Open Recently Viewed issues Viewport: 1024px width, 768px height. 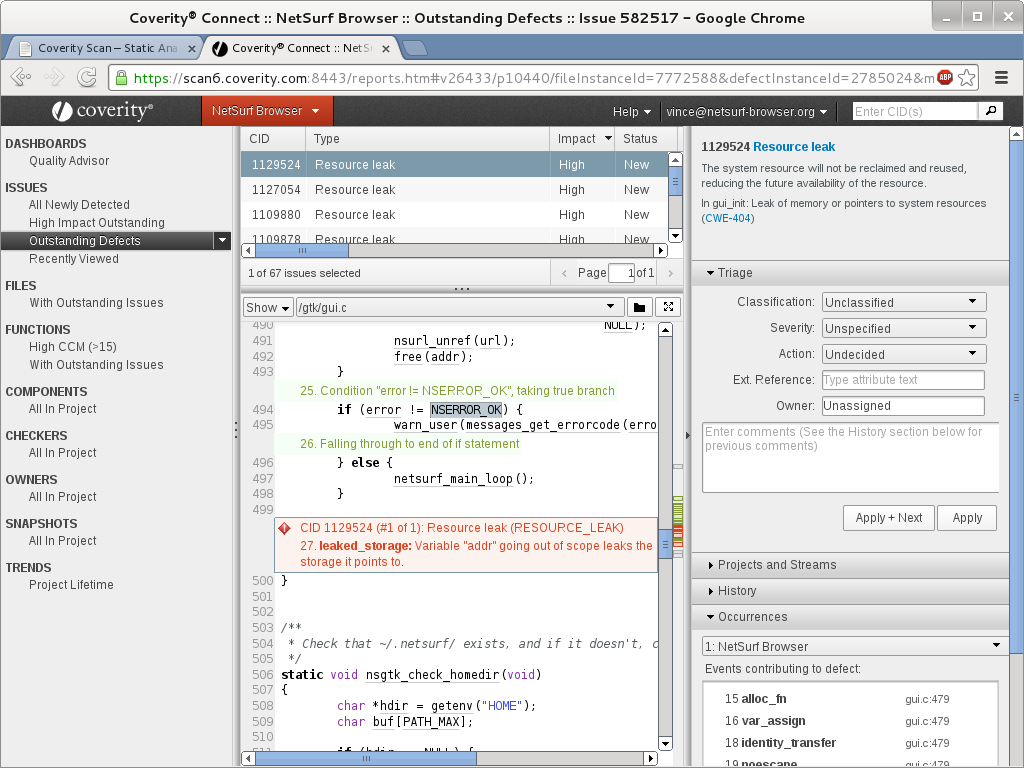pos(74,259)
